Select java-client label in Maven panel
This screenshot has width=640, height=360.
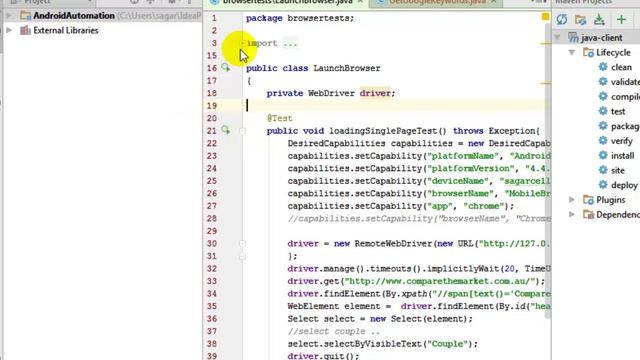click(x=602, y=38)
